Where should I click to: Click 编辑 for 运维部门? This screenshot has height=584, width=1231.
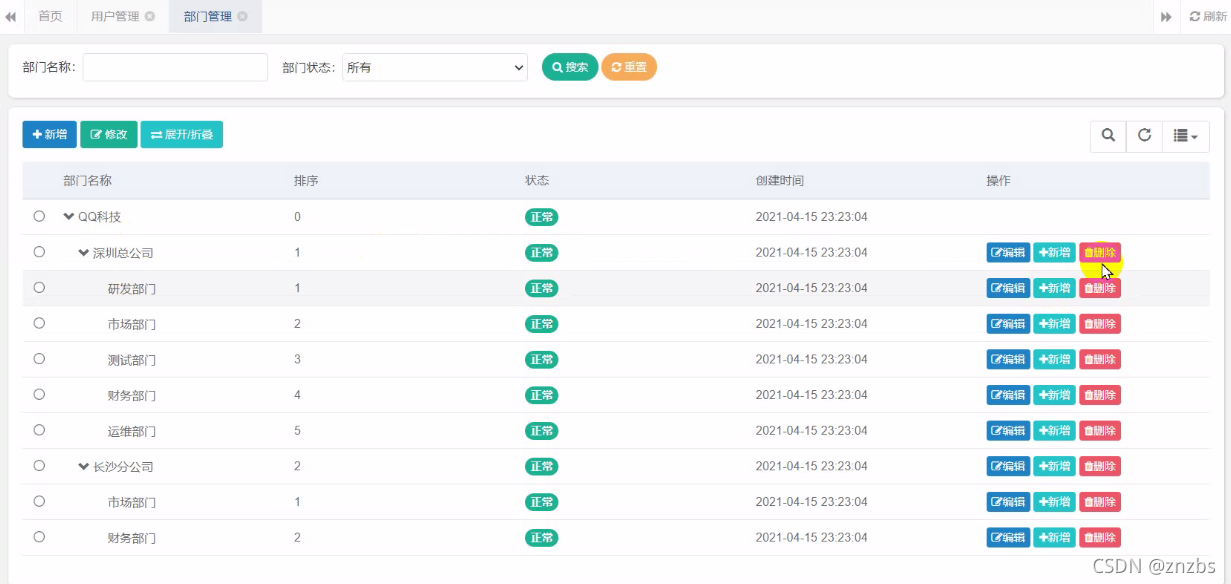point(1008,431)
